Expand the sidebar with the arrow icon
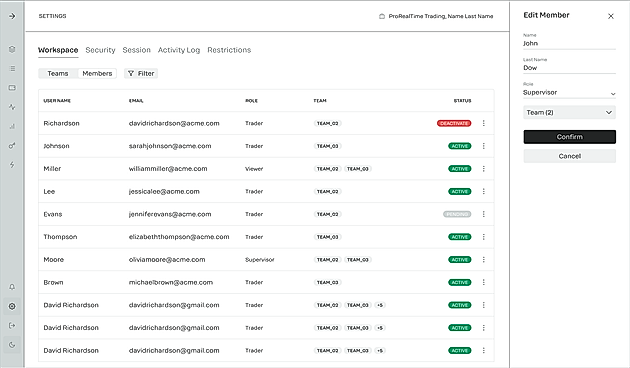 tap(12, 16)
